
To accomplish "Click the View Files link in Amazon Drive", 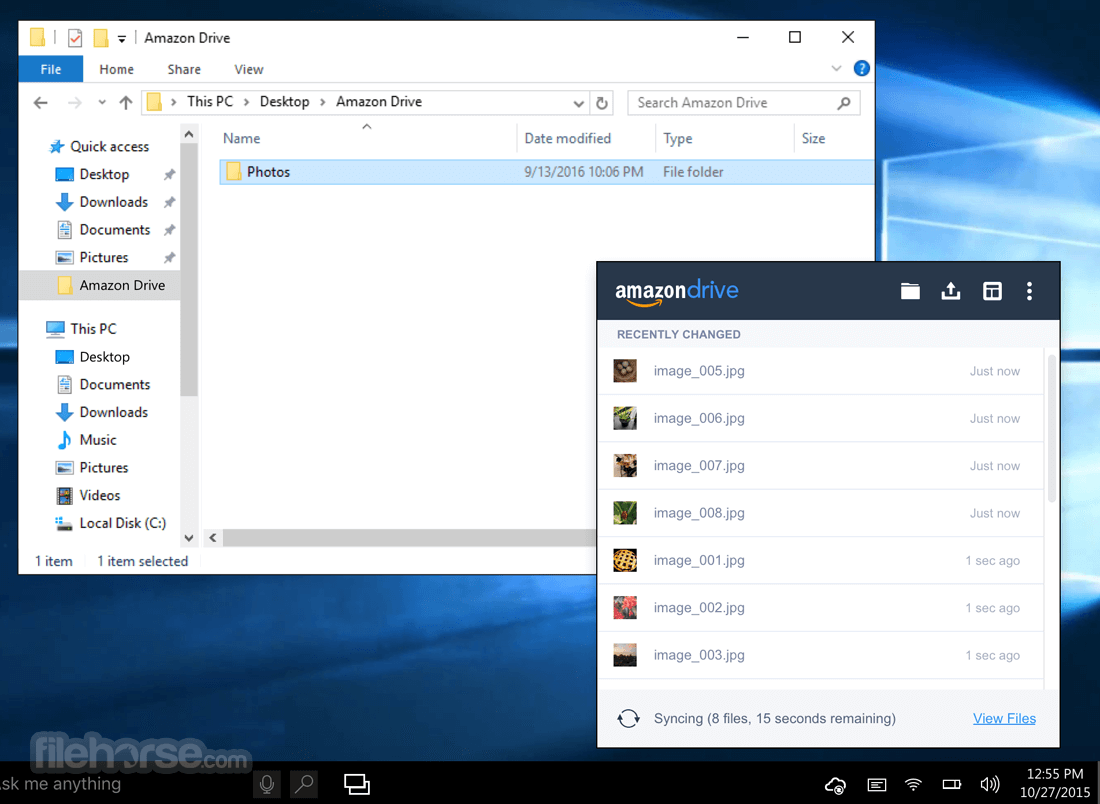I will click(1004, 718).
